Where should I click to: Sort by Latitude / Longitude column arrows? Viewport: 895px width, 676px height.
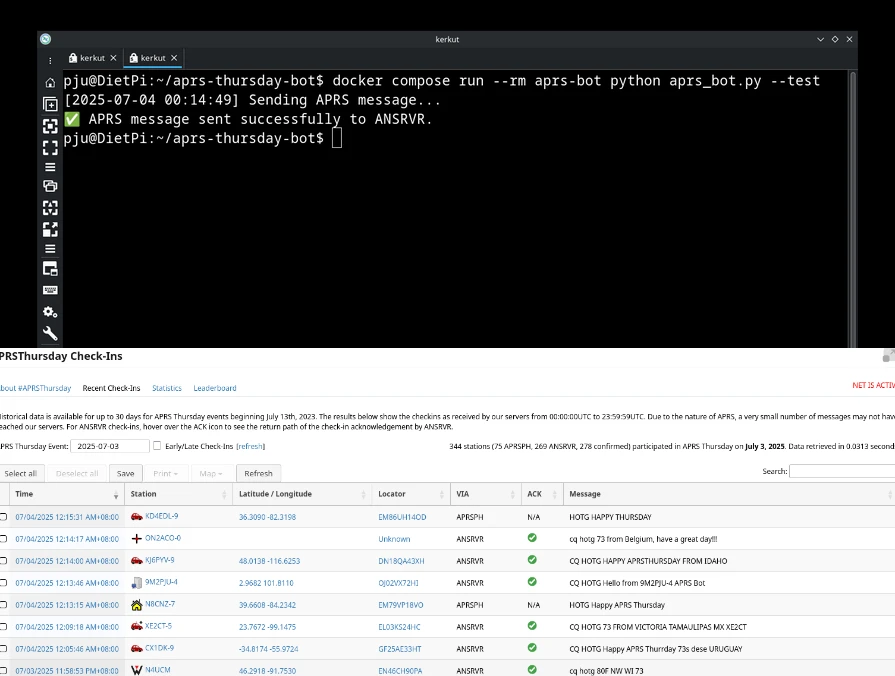363,495
